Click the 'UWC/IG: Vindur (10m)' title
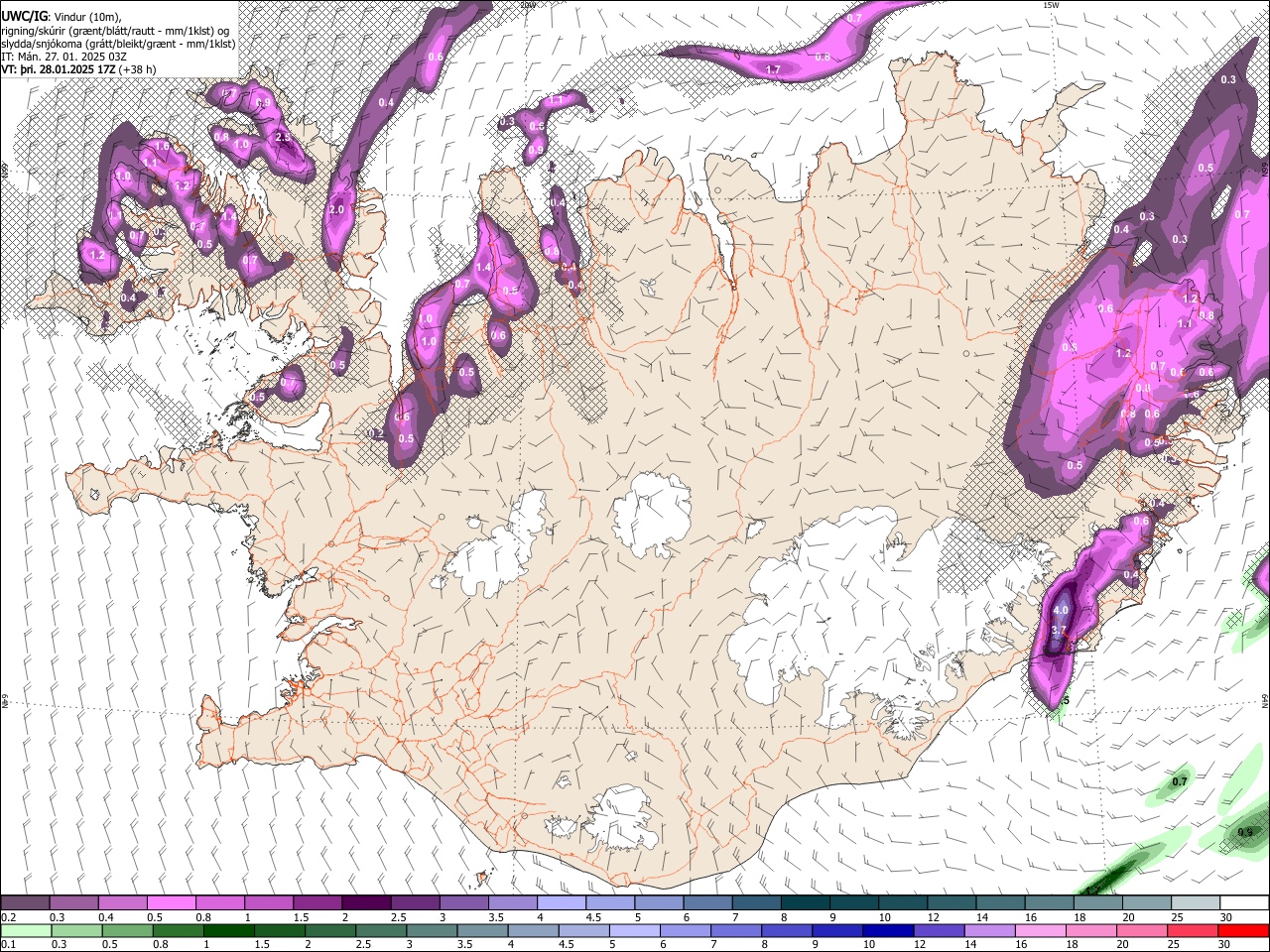This screenshot has height=952, width=1270. click(x=63, y=16)
